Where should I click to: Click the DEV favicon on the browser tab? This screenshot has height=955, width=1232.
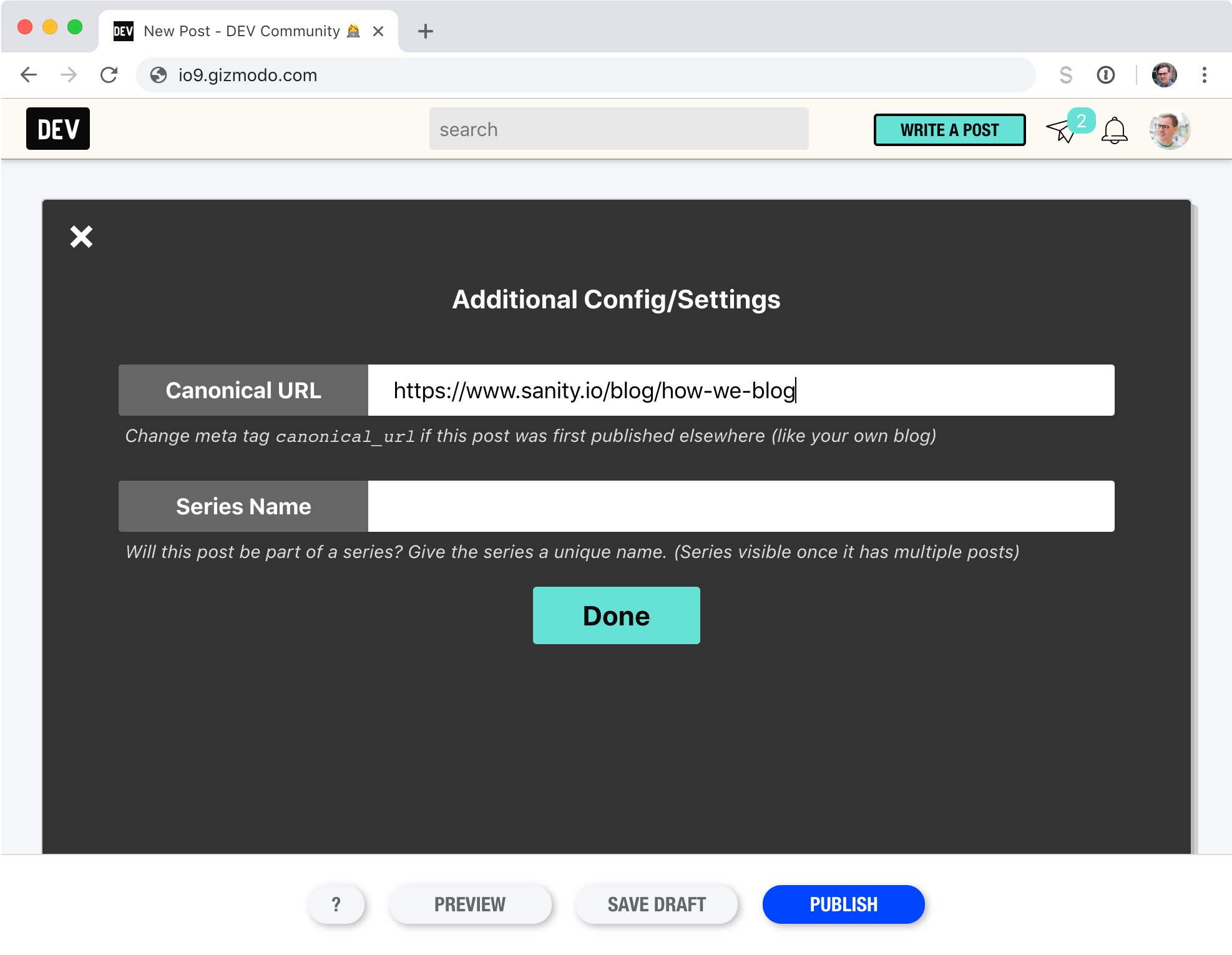coord(123,31)
